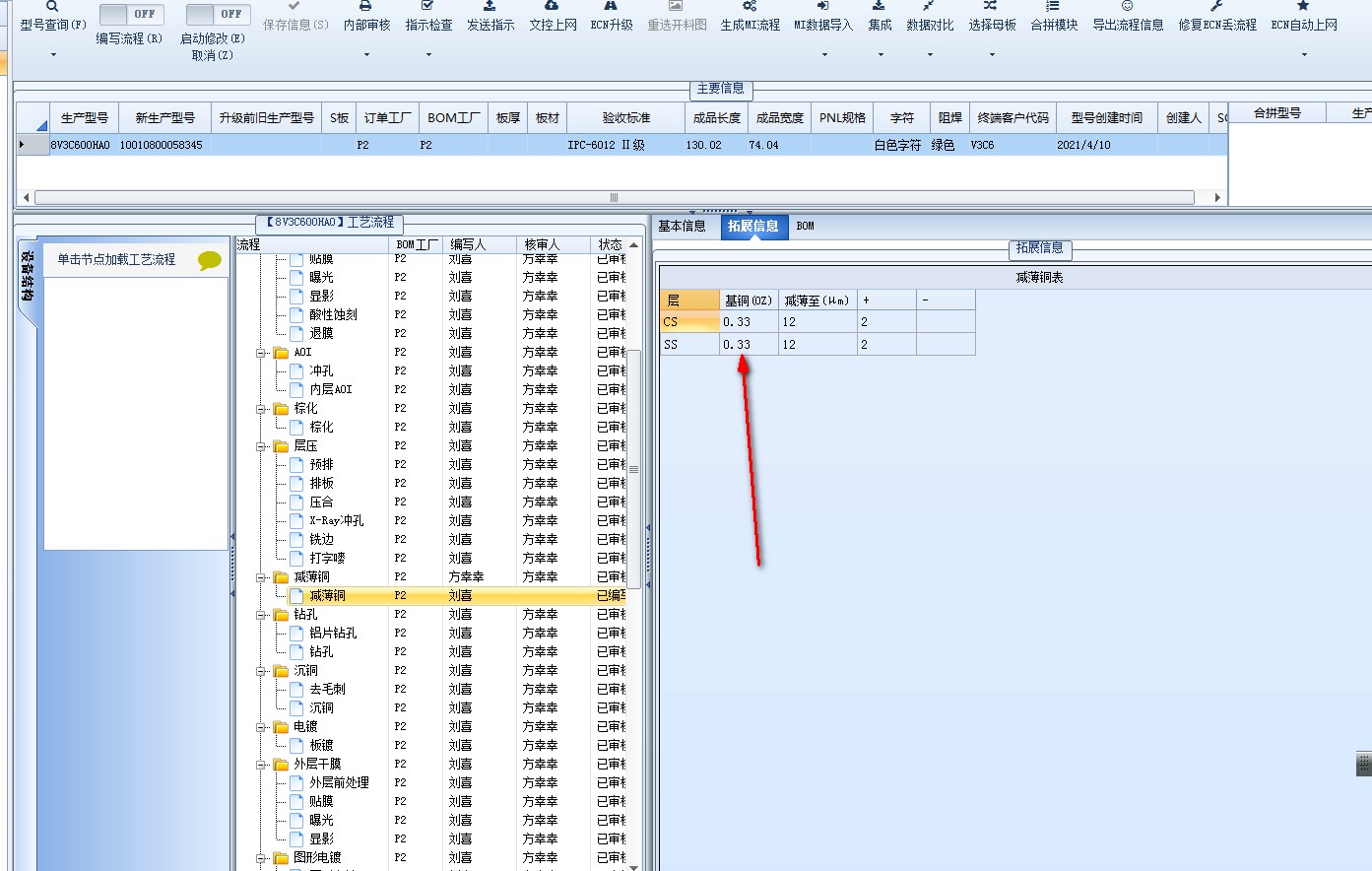
Task: Click the 选择母板 shuffle icon
Action: (x=991, y=6)
